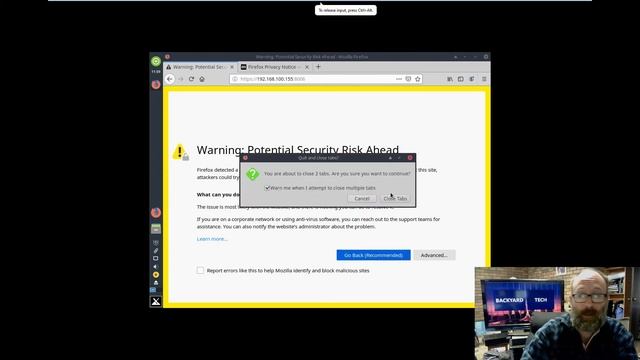Click Go Back (Recommended) button
Viewport: 640px width, 360px height.
coord(373,255)
